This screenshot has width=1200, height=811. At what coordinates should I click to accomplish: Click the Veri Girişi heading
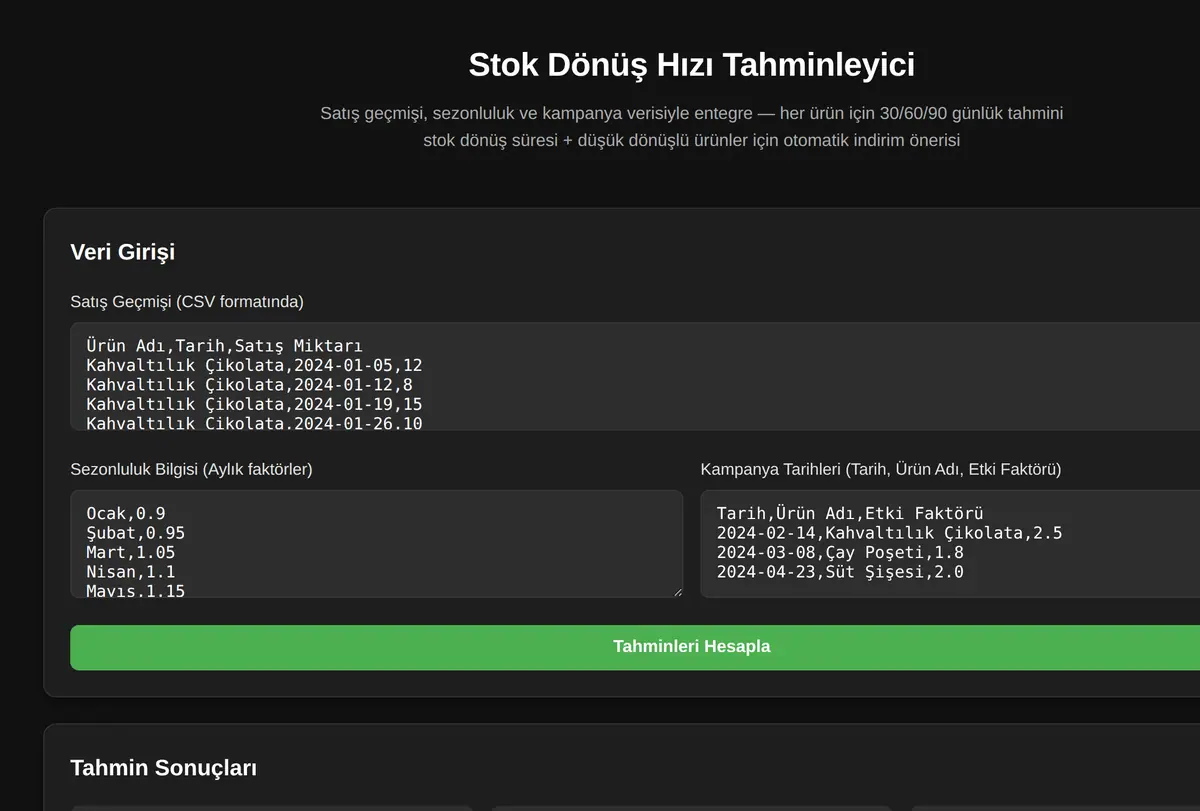[x=122, y=252]
